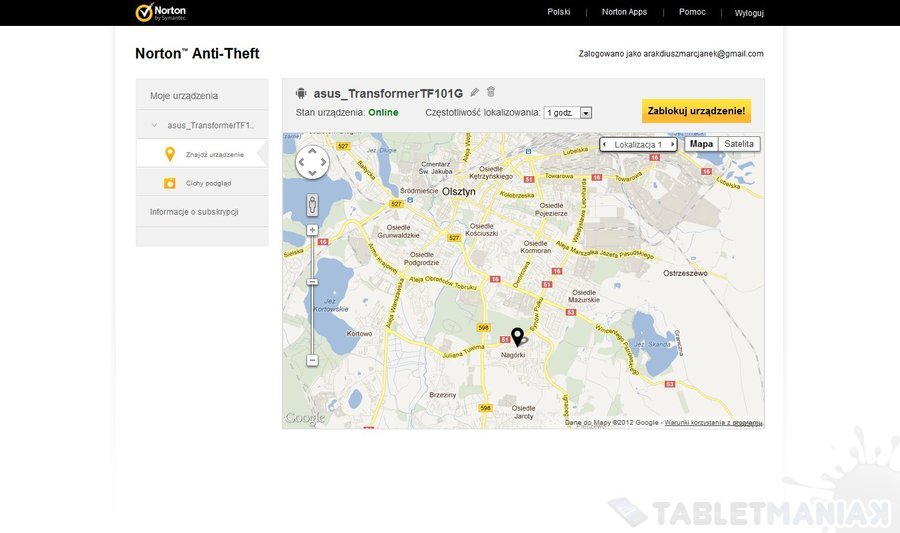The width and height of the screenshot is (900, 533).
Task: Click the Google logo on the map
Action: click(305, 418)
